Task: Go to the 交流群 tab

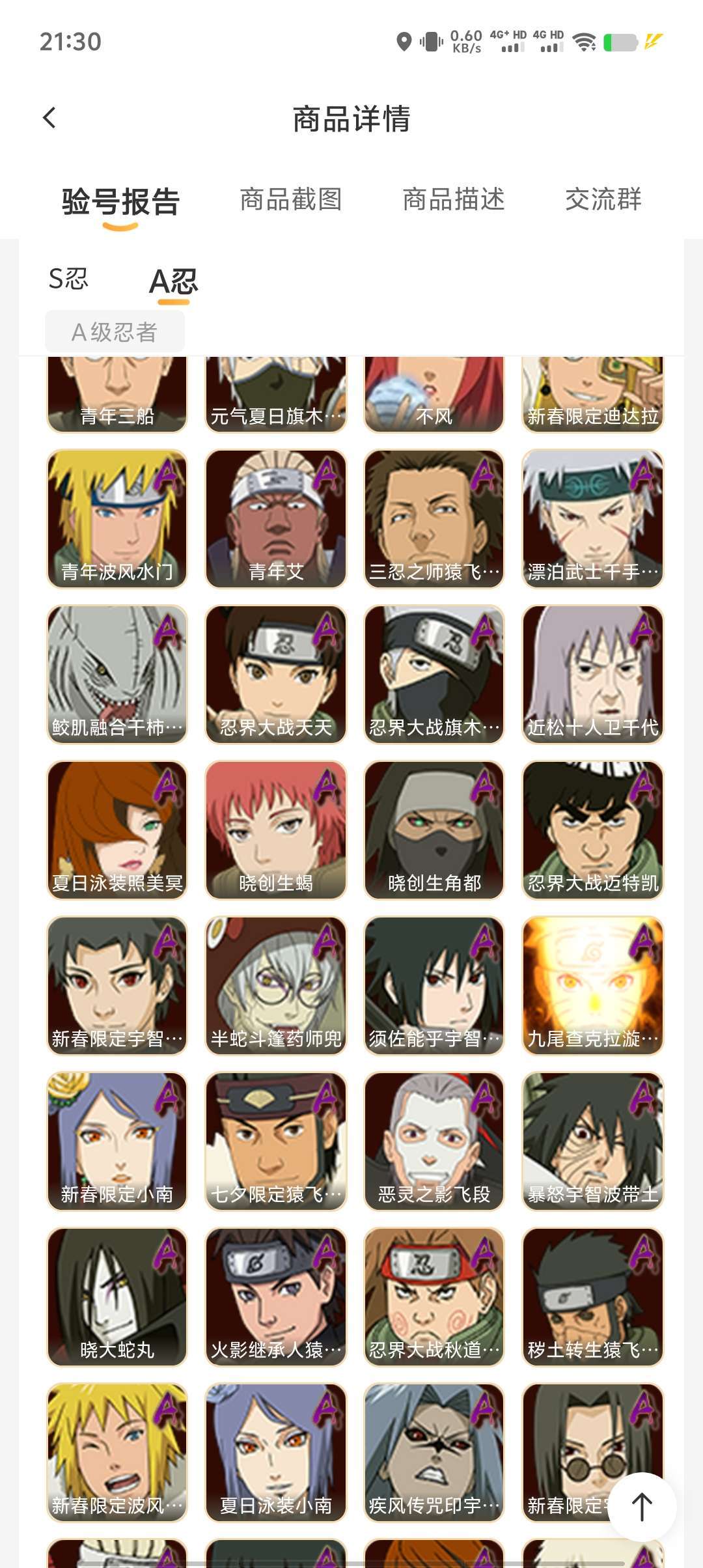Action: (603, 199)
